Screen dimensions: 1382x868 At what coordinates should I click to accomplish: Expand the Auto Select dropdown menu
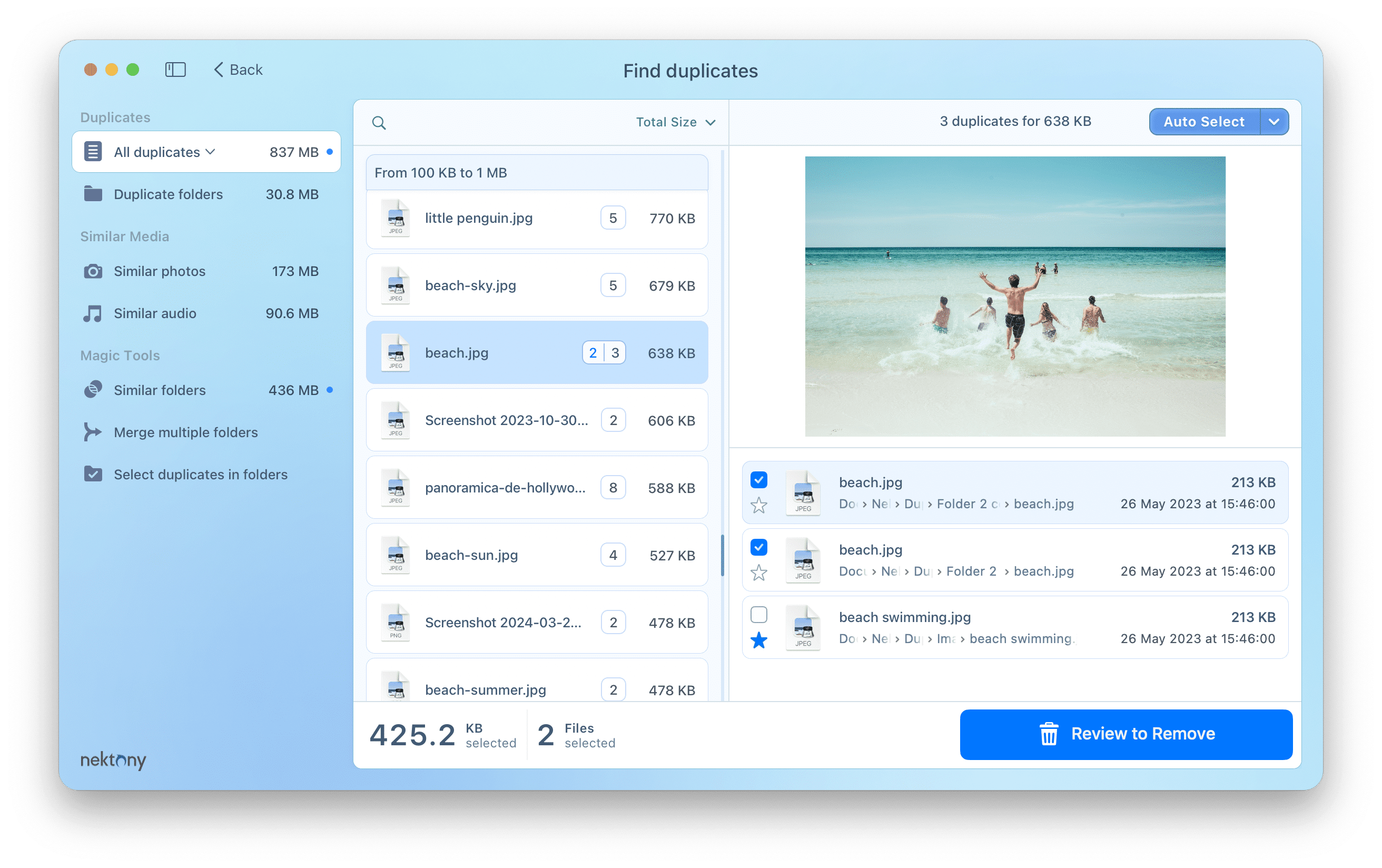pos(1276,122)
